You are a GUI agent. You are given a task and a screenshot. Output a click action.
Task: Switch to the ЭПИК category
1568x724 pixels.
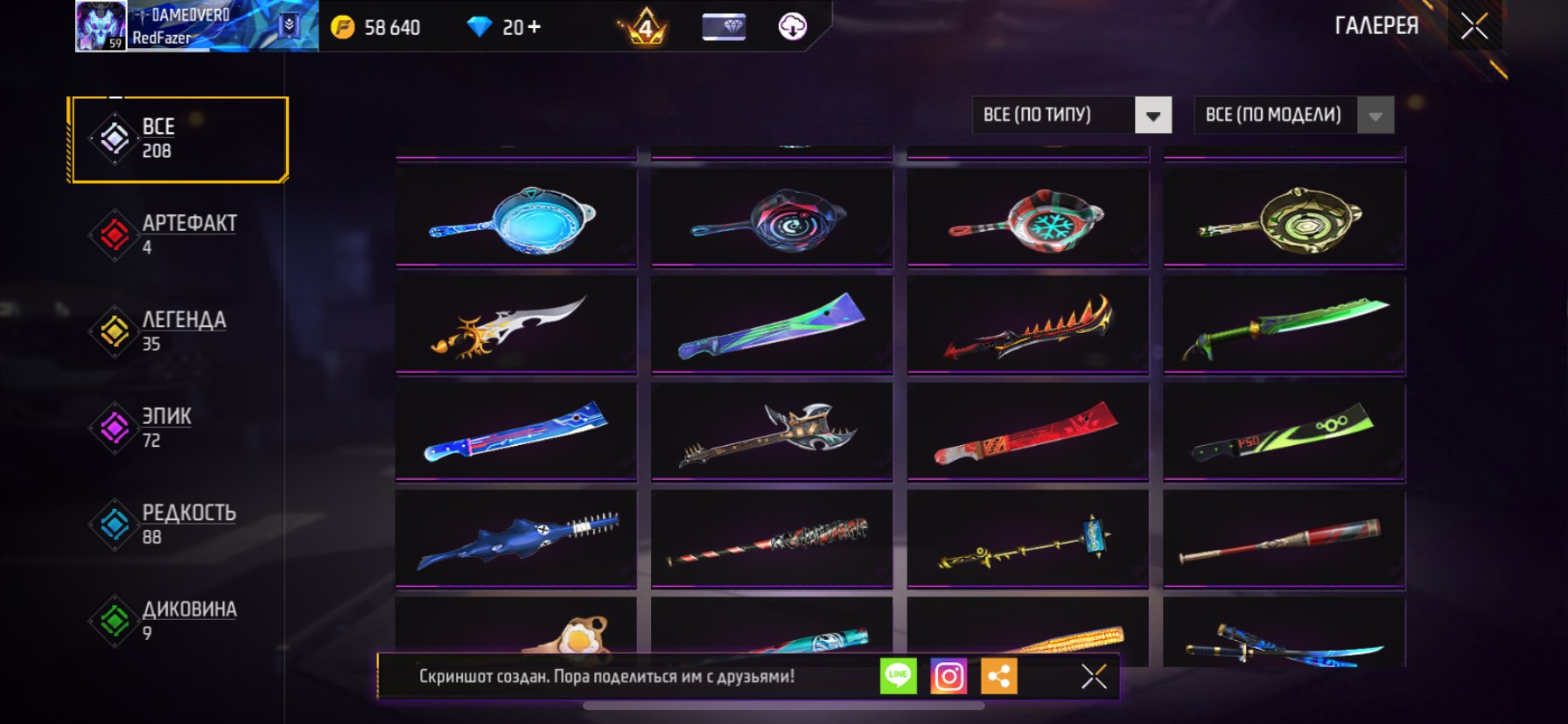click(178, 428)
